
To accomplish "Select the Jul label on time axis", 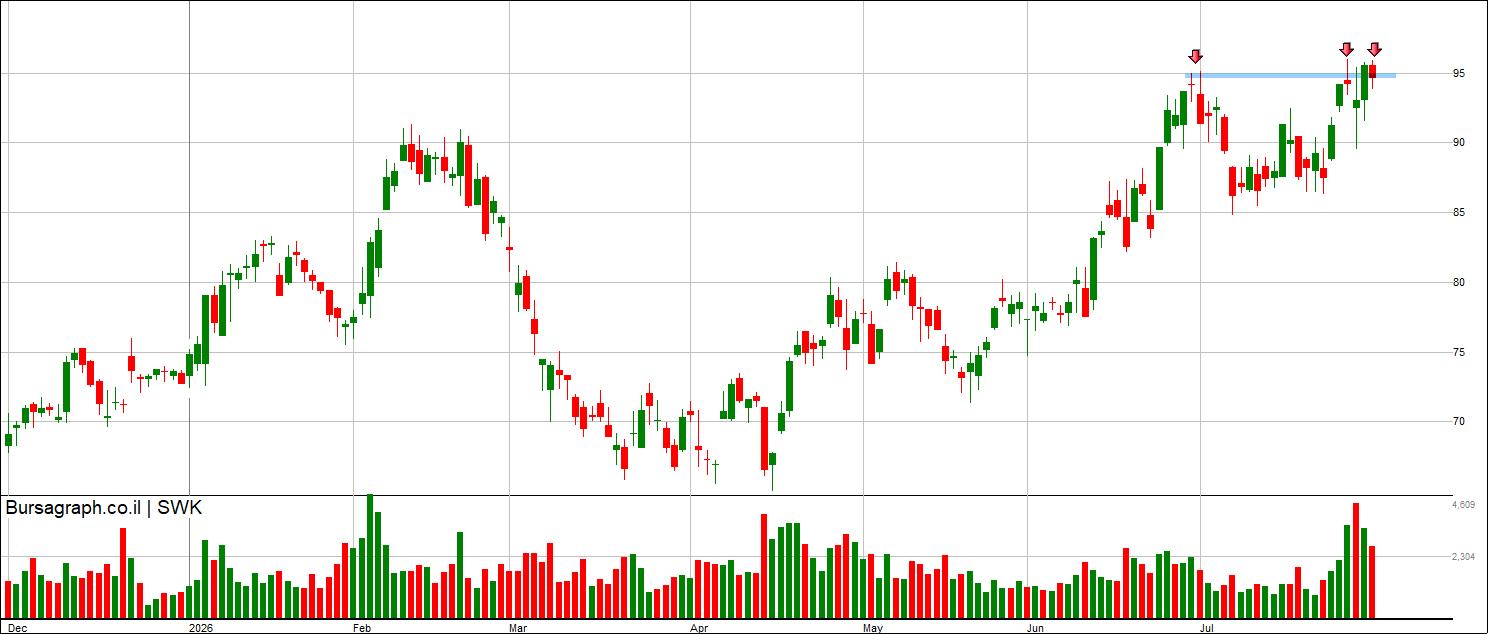I will point(1207,628).
